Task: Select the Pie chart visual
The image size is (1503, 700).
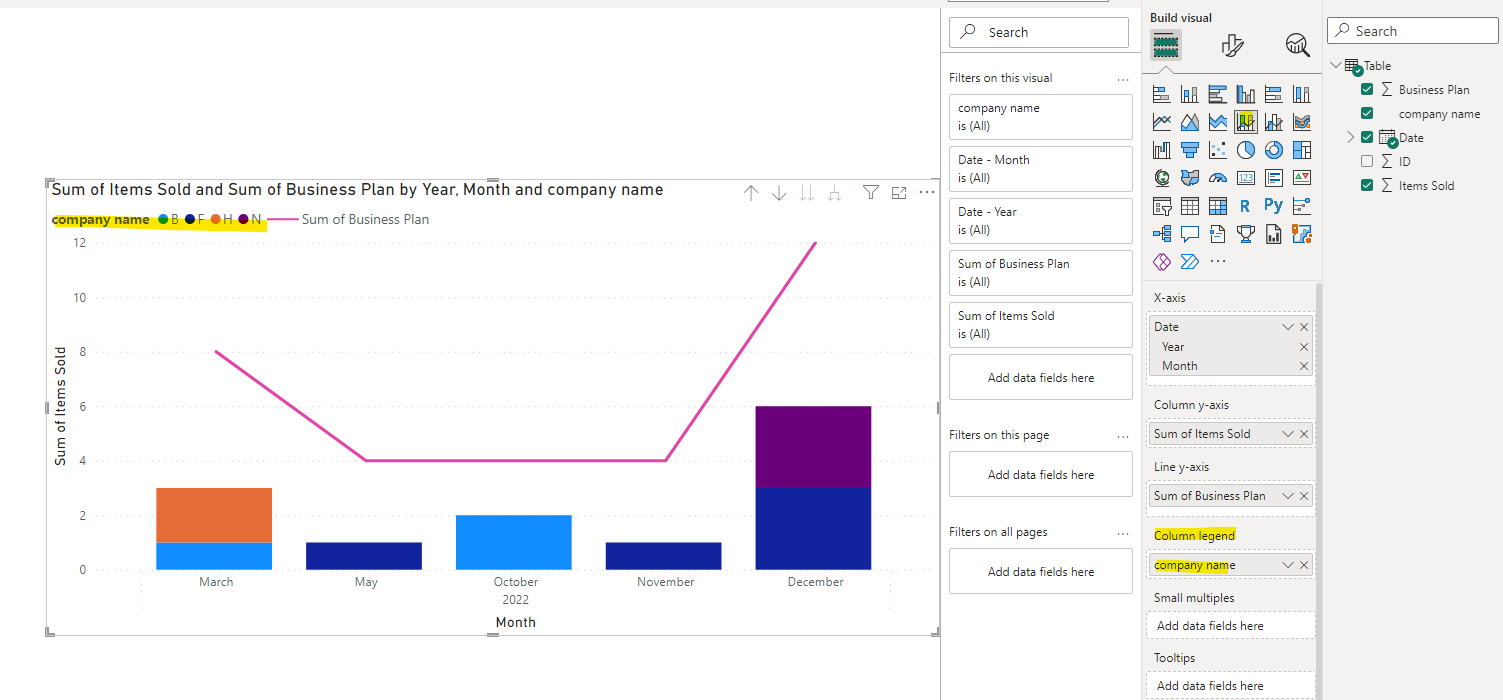Action: [1246, 150]
